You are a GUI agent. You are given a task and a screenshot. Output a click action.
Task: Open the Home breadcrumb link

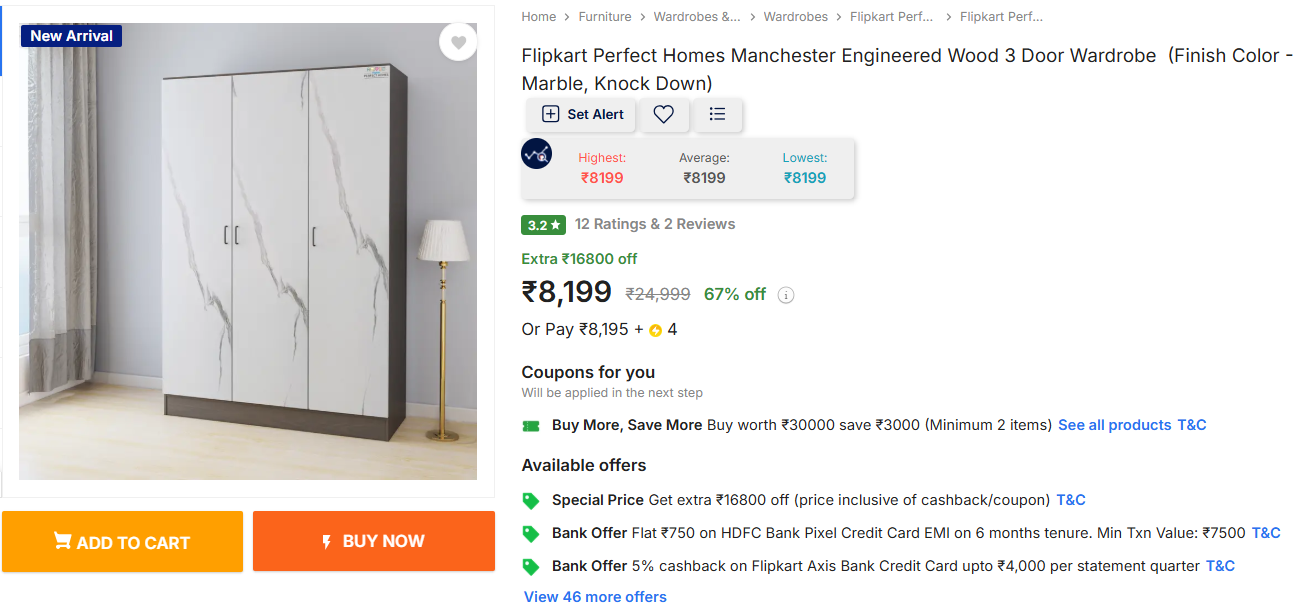point(538,17)
